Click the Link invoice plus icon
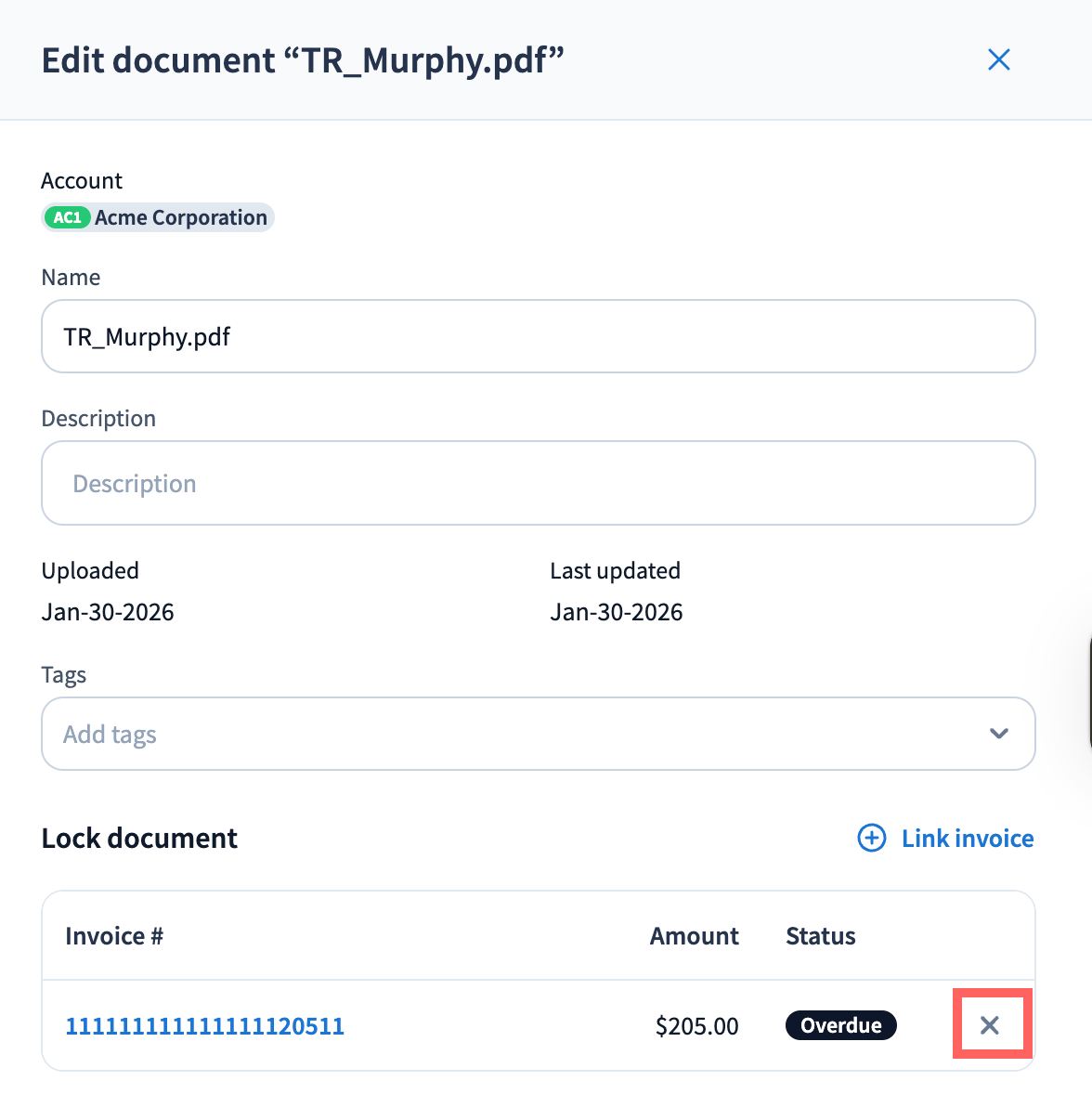Screen dimensions: 1092x1107 coord(871,839)
